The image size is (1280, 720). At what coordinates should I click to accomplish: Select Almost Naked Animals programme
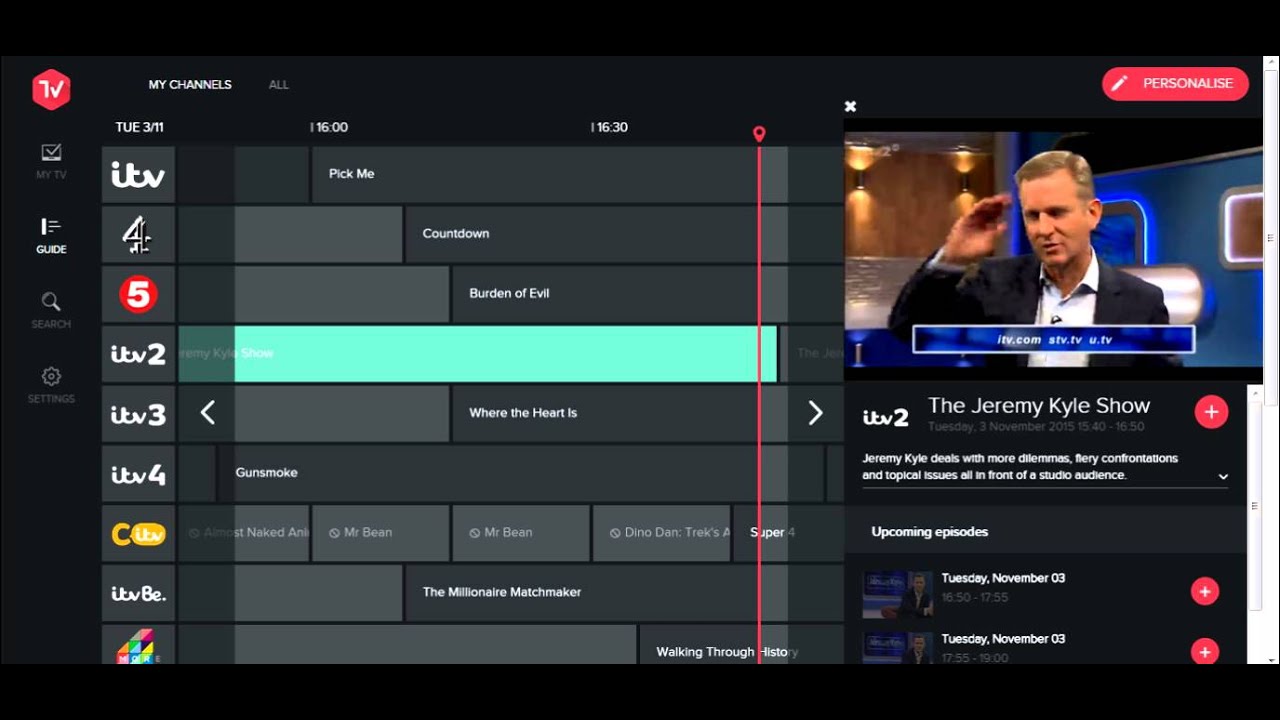243,534
